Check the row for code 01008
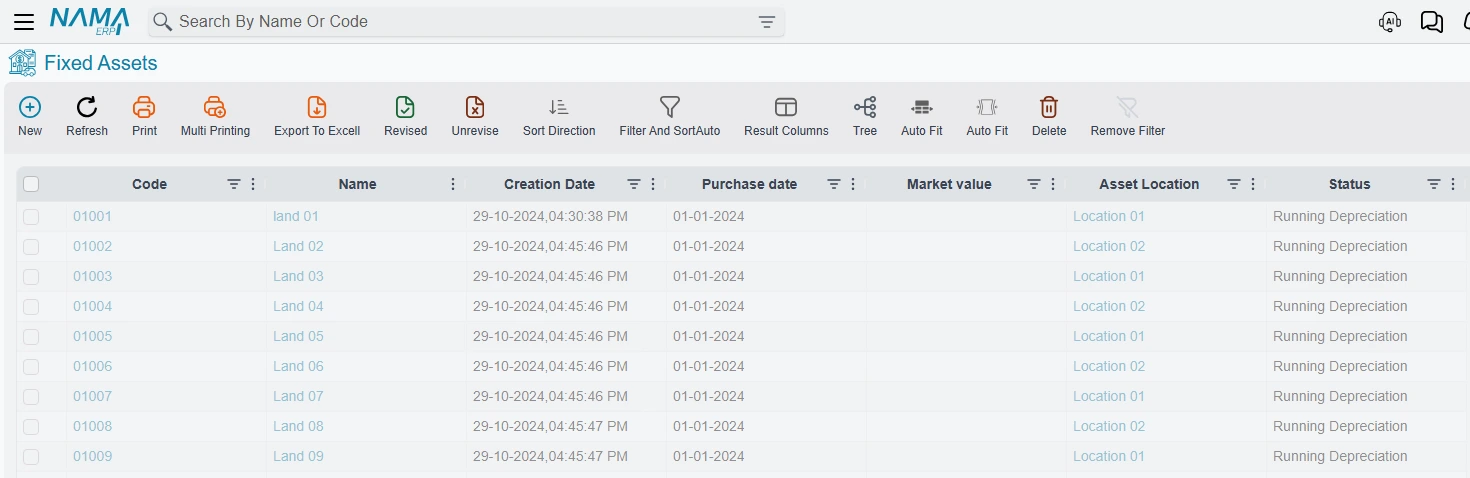This screenshot has height=478, width=1470. pyautogui.click(x=31, y=427)
